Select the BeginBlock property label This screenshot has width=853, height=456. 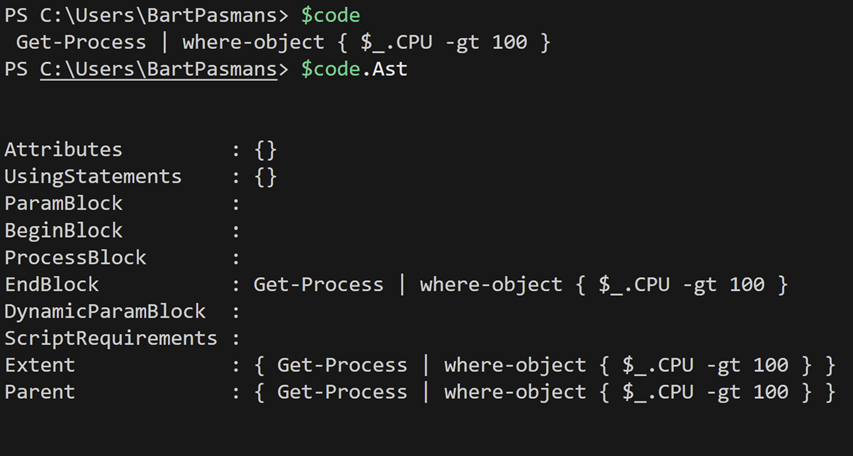click(63, 231)
